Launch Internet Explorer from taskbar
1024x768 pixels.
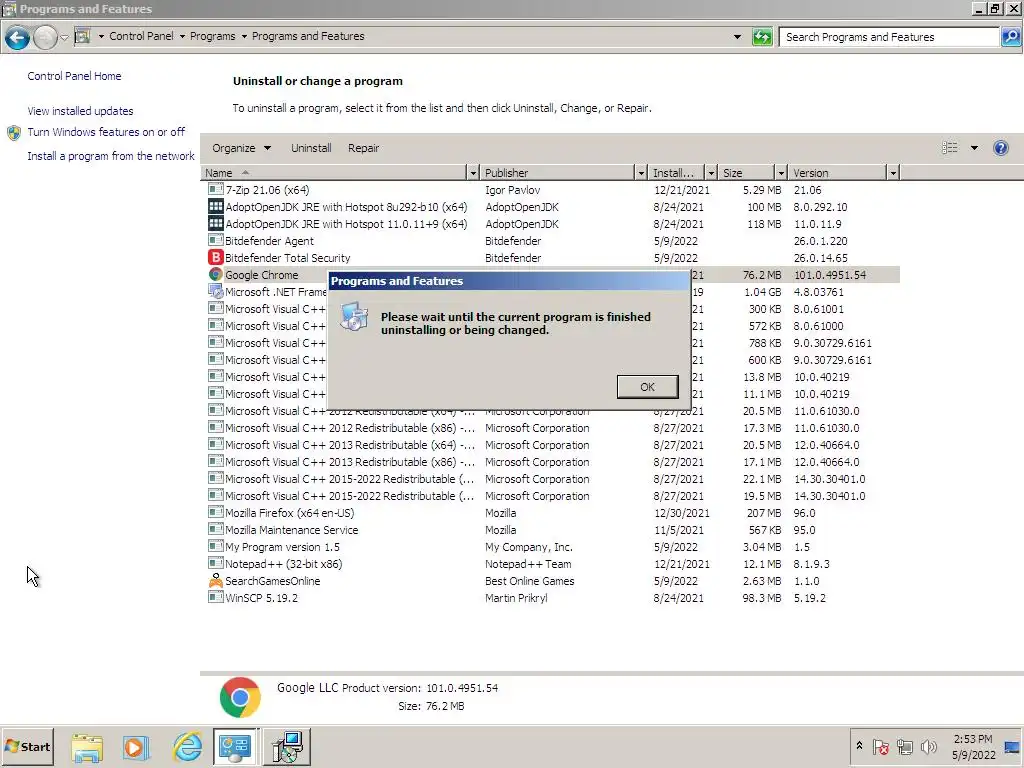187,746
